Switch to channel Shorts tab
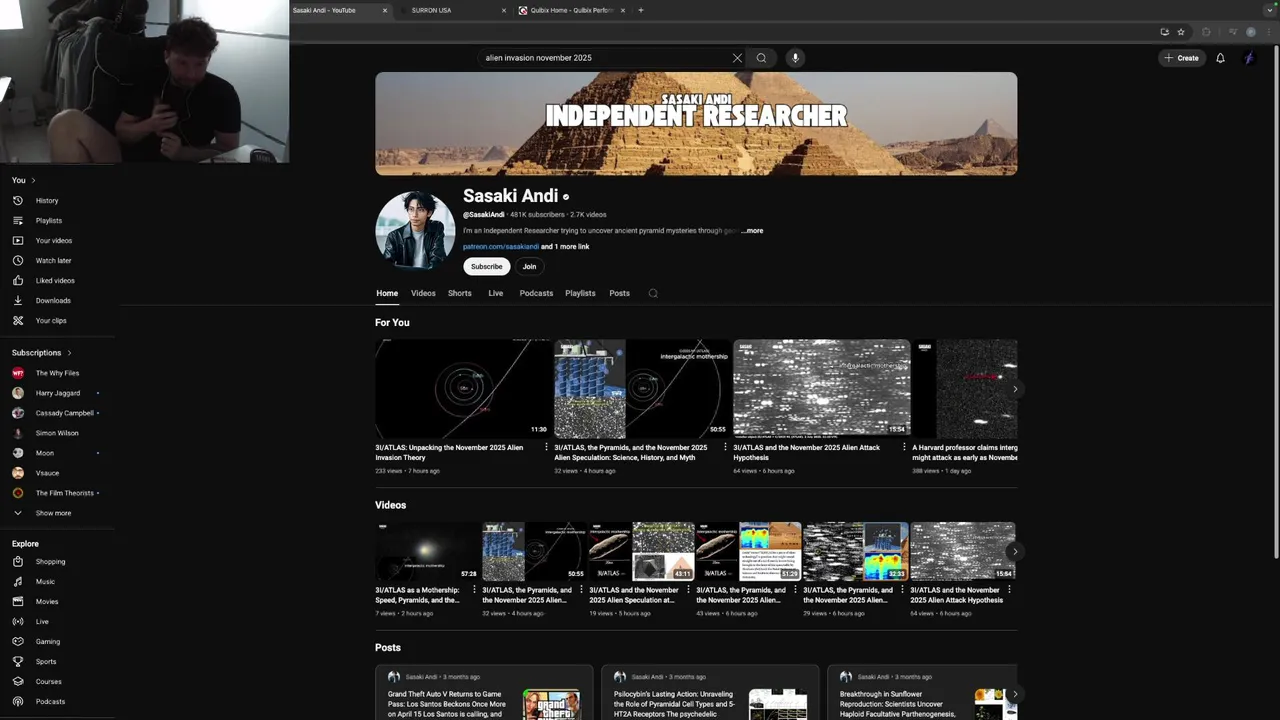Image resolution: width=1280 pixels, height=720 pixels. (460, 293)
